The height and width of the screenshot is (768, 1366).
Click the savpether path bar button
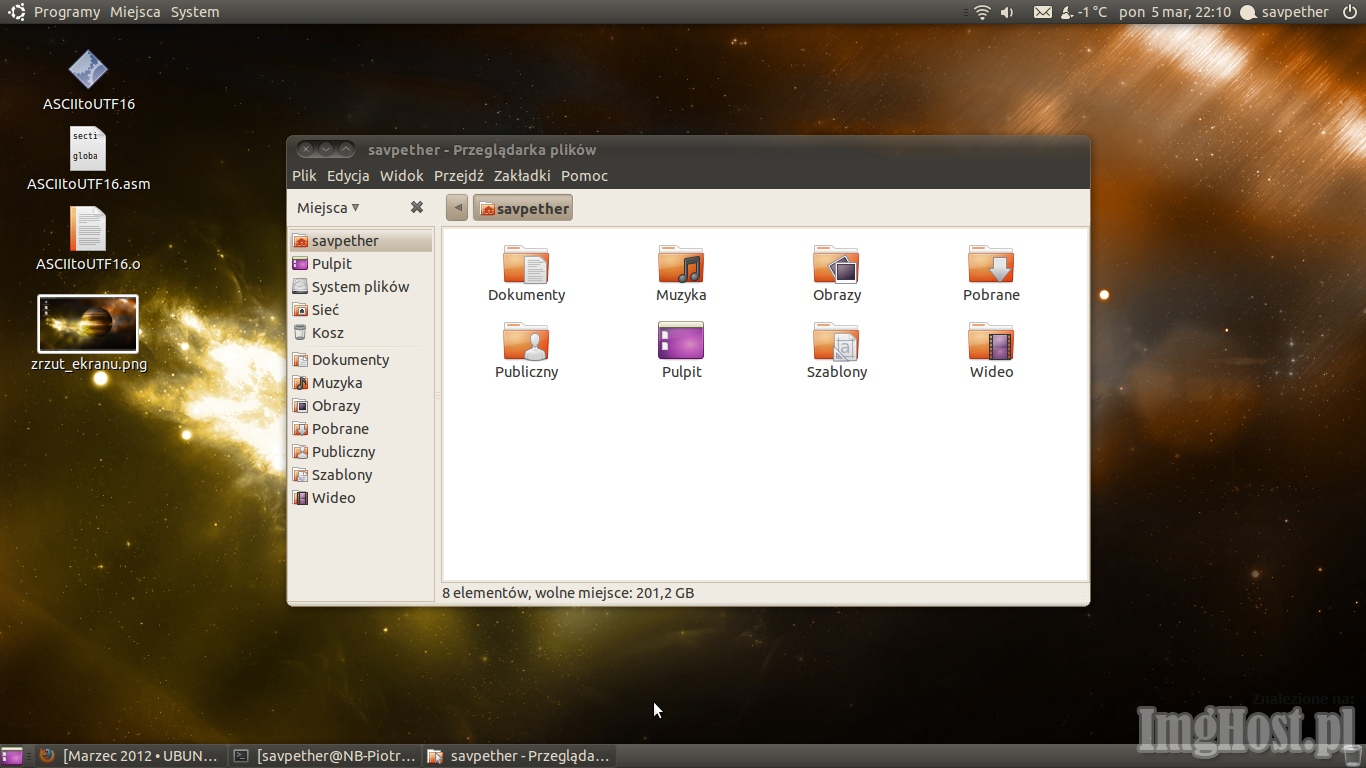[523, 208]
